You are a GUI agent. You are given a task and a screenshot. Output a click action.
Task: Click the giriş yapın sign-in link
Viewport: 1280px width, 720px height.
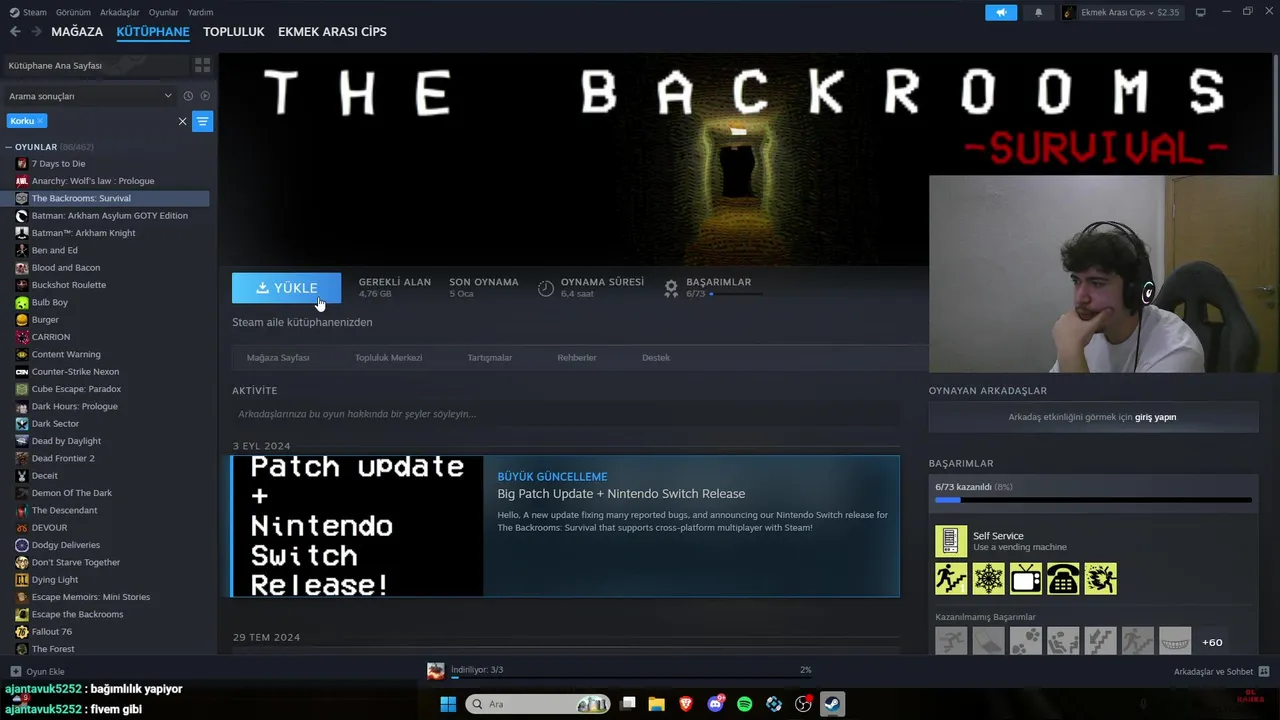1155,417
